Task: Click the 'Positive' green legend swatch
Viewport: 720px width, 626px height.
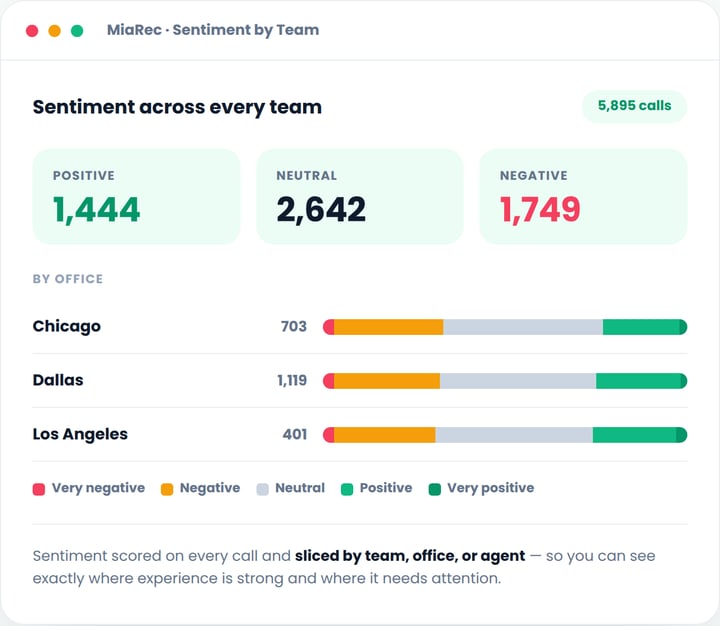Action: 347,489
